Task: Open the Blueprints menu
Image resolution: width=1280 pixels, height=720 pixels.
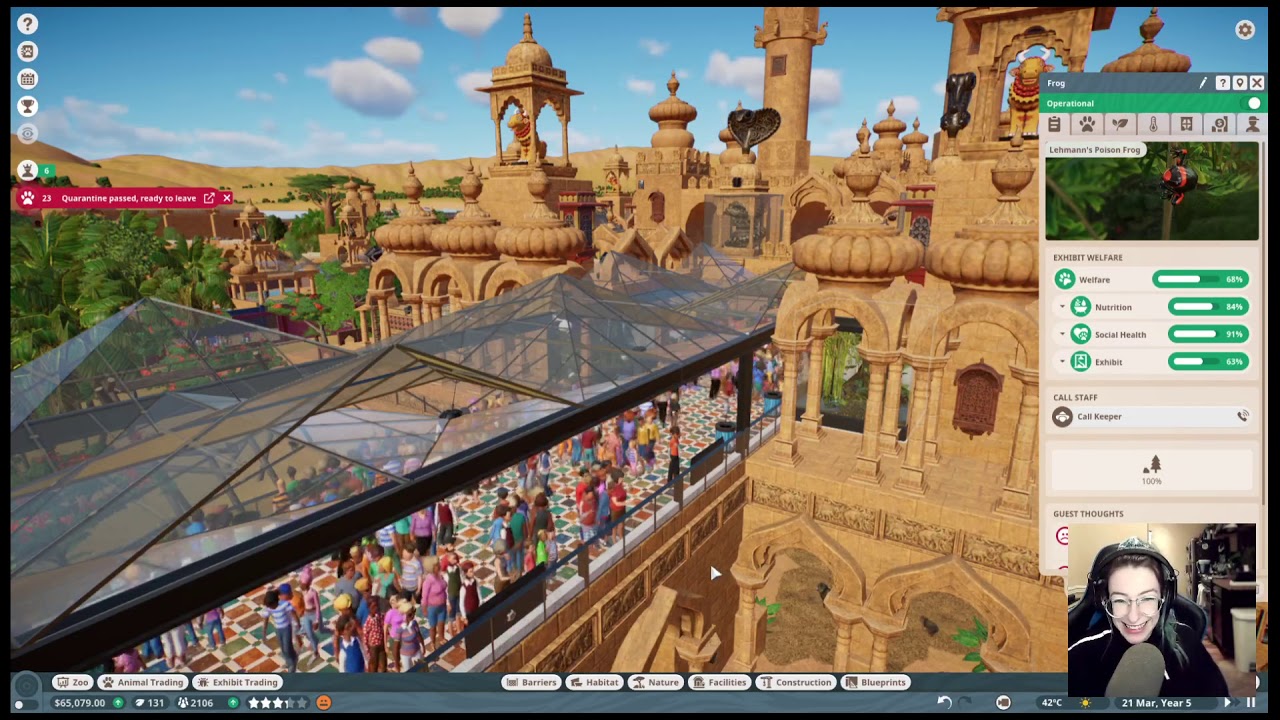Action: (x=876, y=682)
